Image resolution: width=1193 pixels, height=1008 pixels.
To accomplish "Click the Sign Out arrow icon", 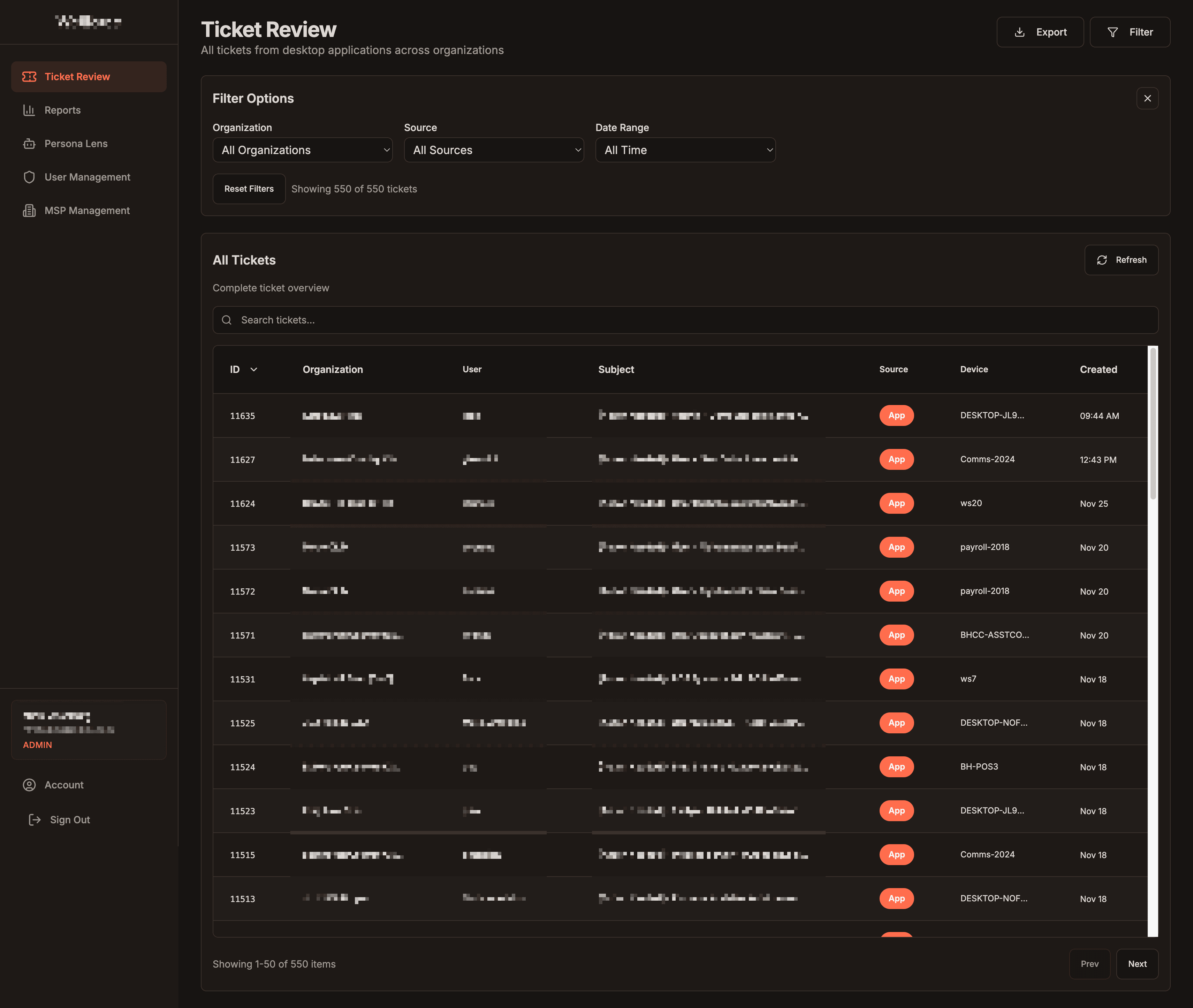I will click(x=34, y=819).
